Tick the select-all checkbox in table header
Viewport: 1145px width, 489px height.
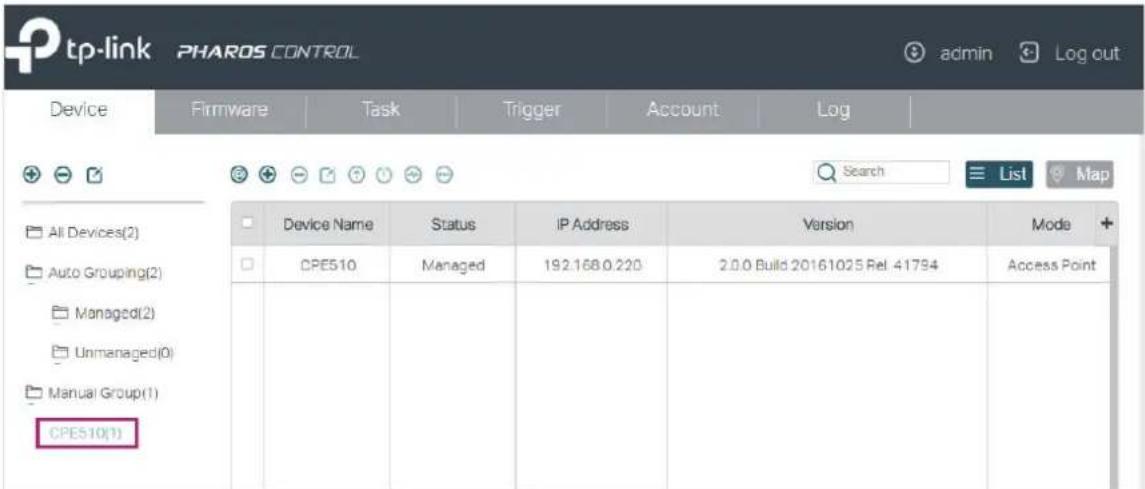[248, 222]
